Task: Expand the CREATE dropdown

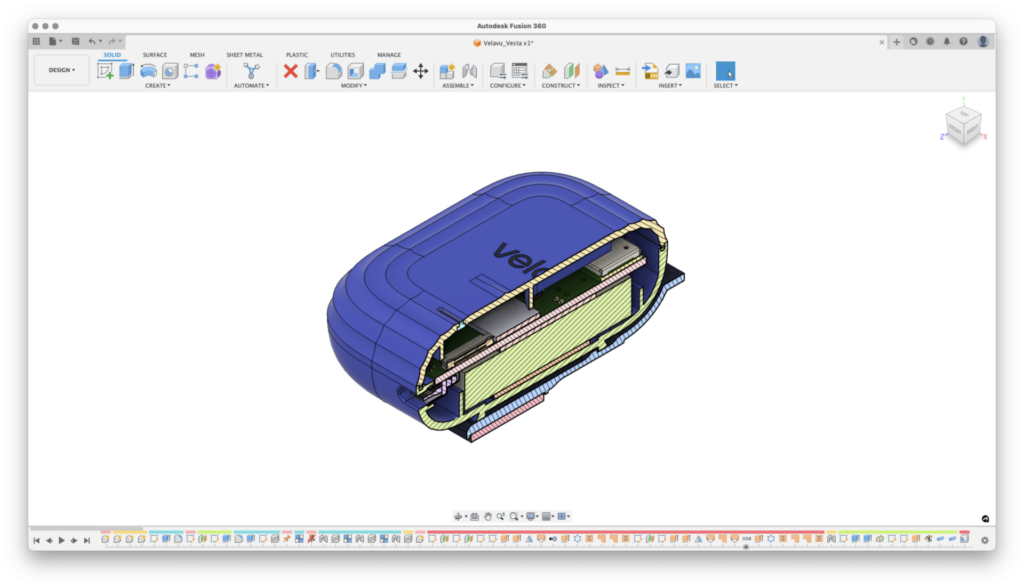Action: 159,86
